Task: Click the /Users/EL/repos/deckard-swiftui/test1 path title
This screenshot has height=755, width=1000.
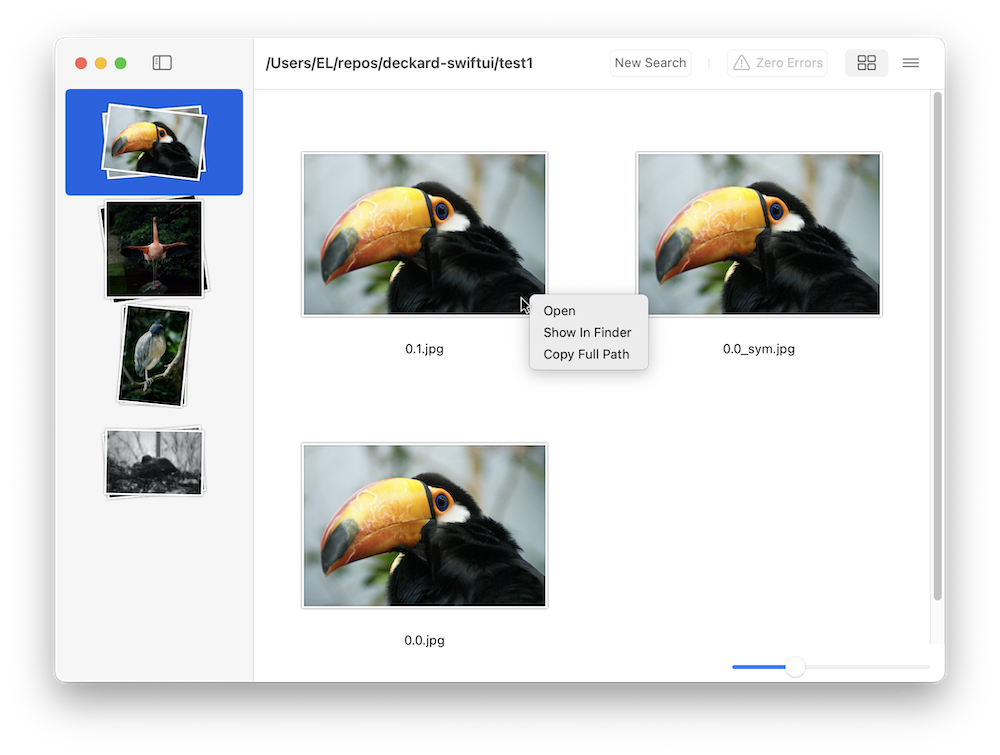Action: [x=399, y=63]
